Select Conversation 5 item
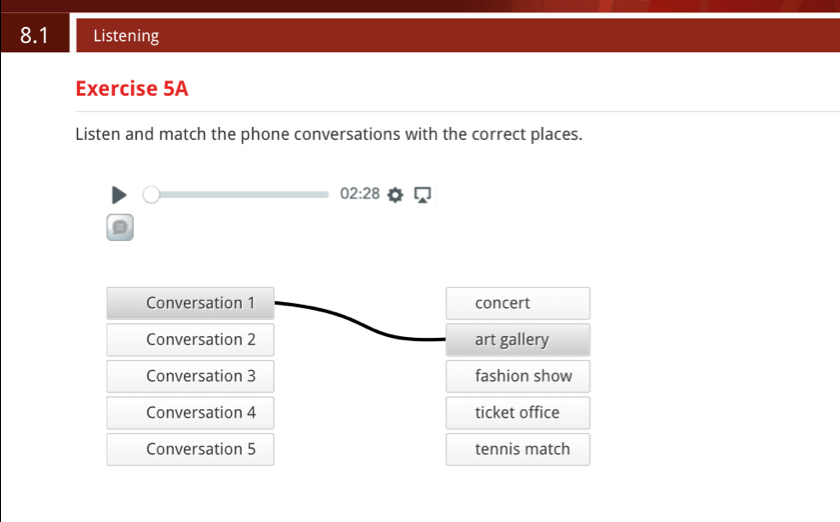This screenshot has width=840, height=522. [x=190, y=449]
